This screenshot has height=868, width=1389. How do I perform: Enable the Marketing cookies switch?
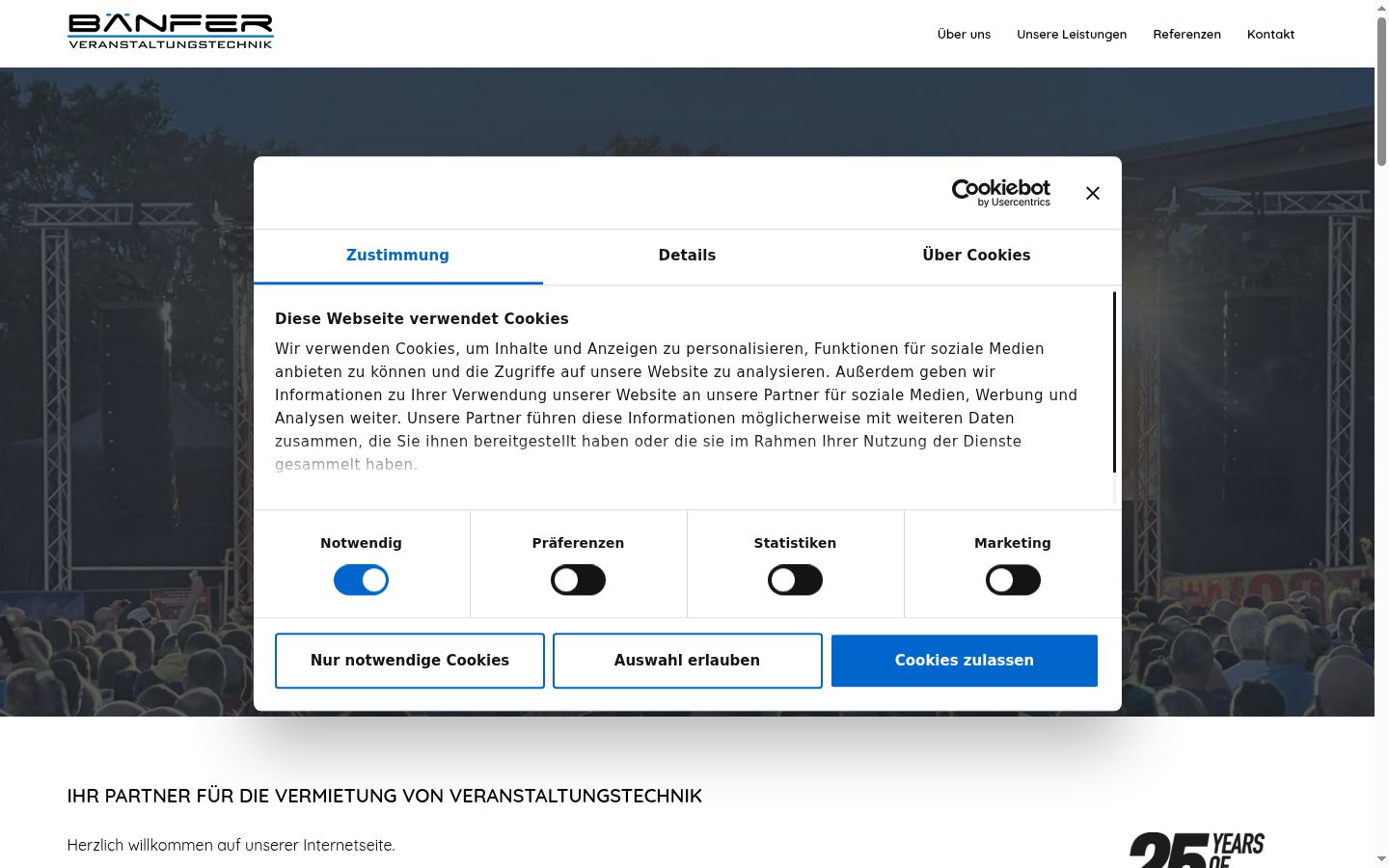pyautogui.click(x=1013, y=580)
